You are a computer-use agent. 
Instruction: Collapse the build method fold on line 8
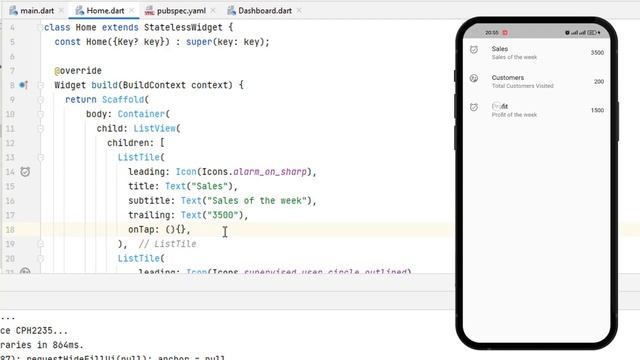pos(40,85)
